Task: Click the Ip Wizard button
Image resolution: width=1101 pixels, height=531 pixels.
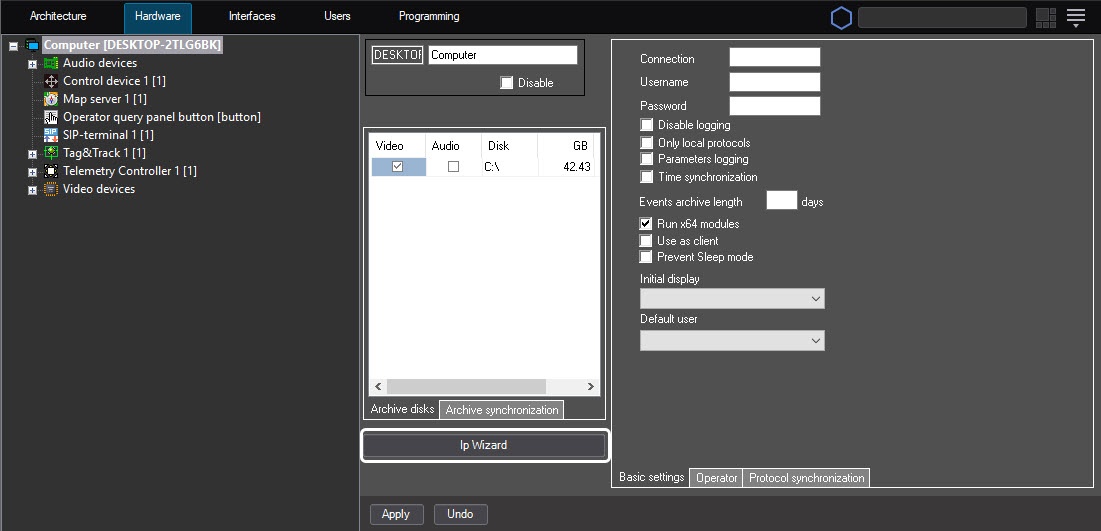Action: 484,445
